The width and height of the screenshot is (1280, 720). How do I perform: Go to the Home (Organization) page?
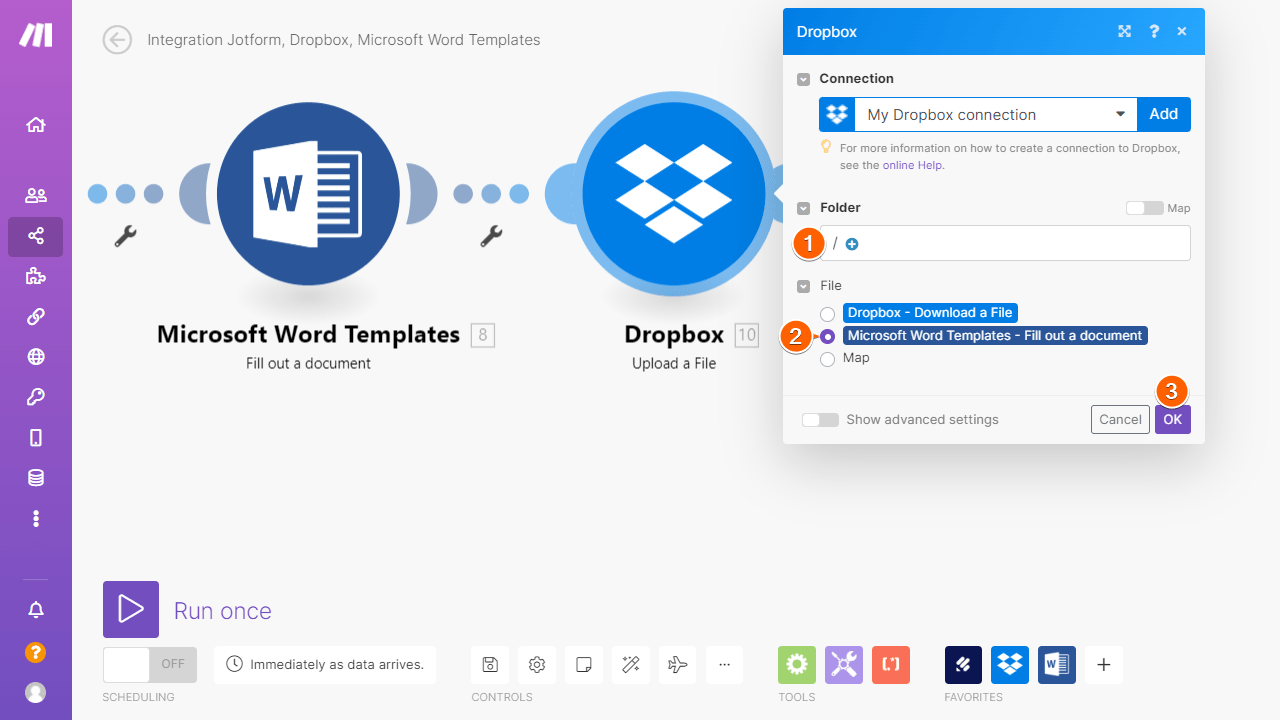click(36, 125)
